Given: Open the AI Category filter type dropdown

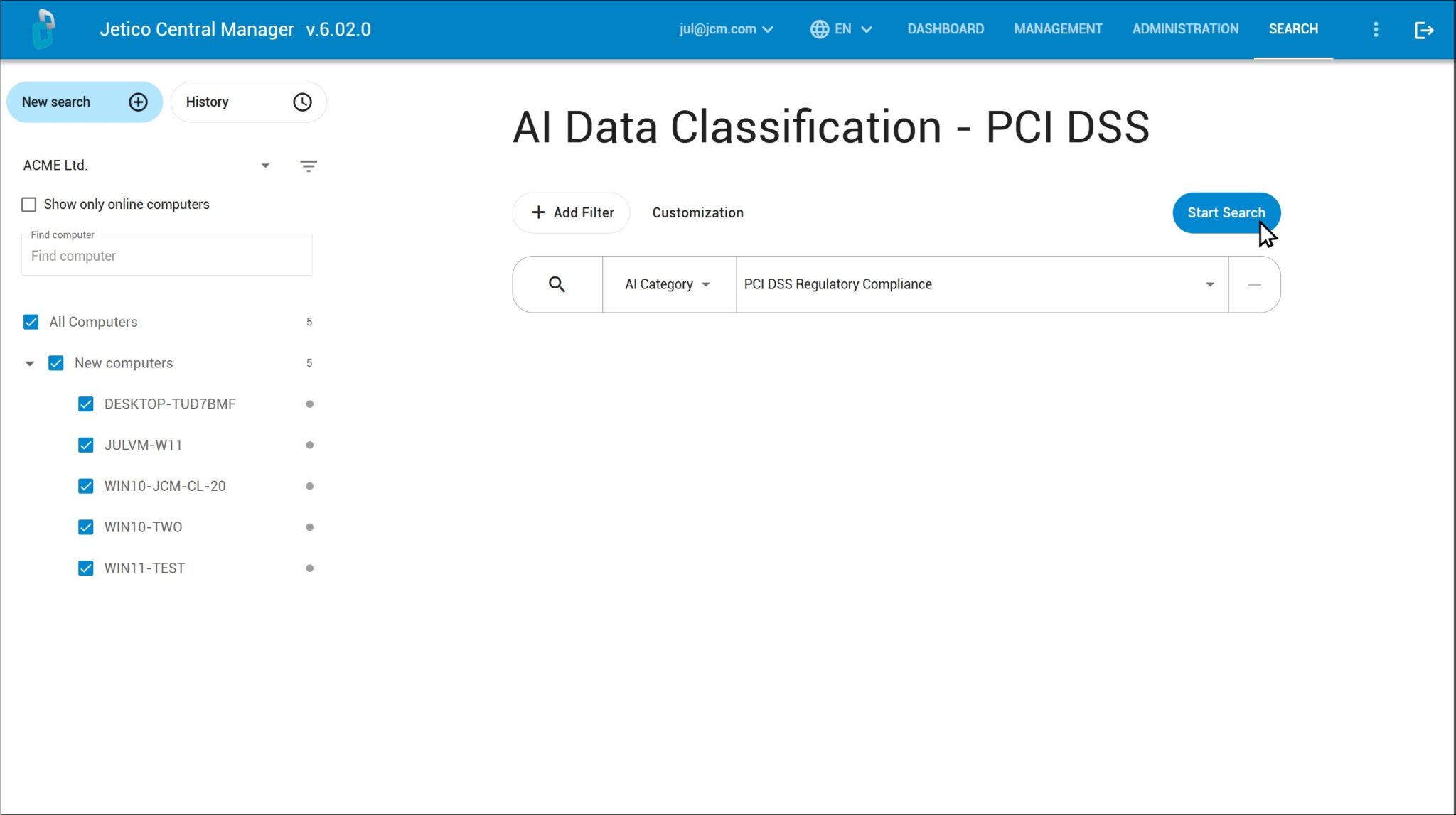Looking at the screenshot, I should pos(668,284).
